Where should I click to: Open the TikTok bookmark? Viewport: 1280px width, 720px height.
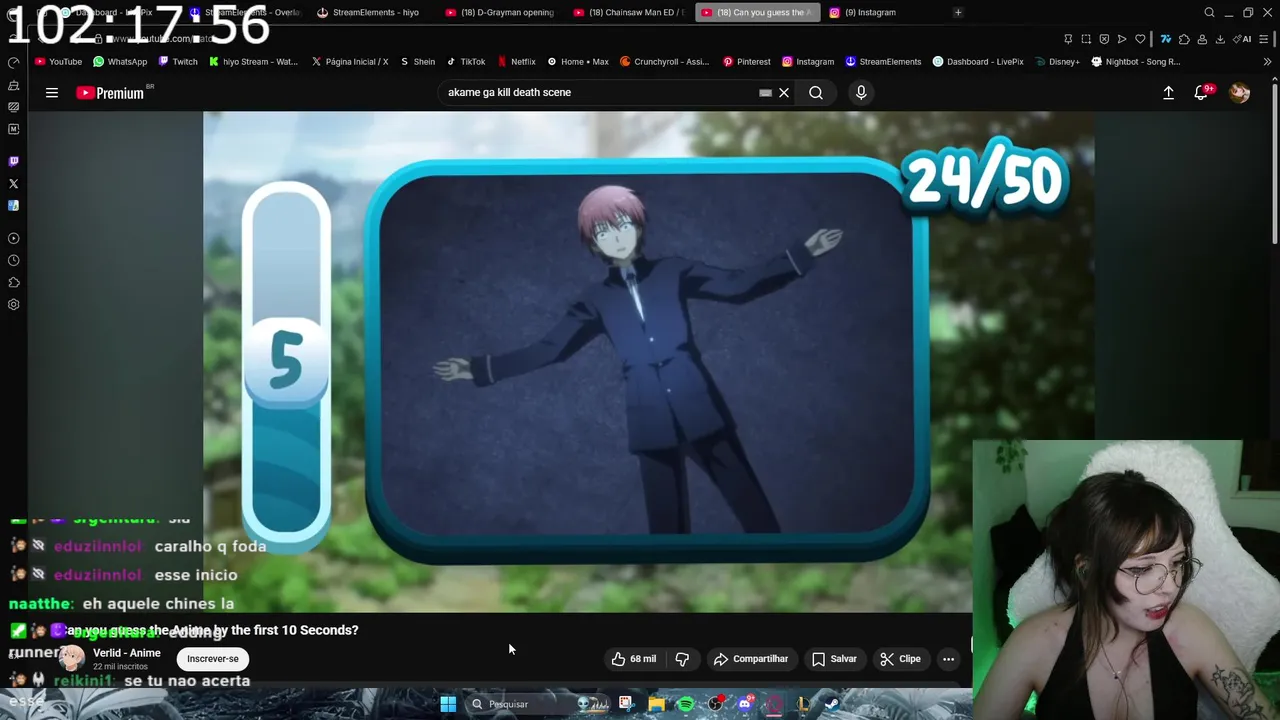466,61
